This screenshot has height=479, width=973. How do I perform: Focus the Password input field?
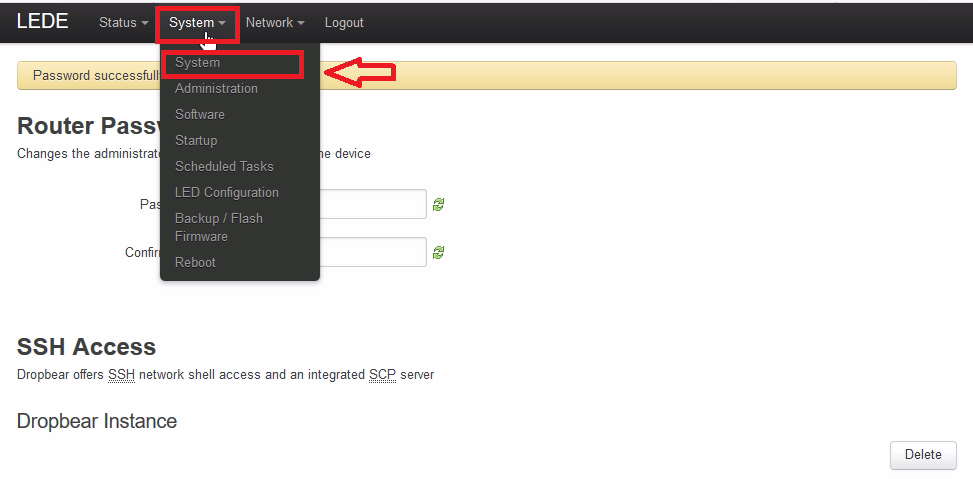[373, 204]
